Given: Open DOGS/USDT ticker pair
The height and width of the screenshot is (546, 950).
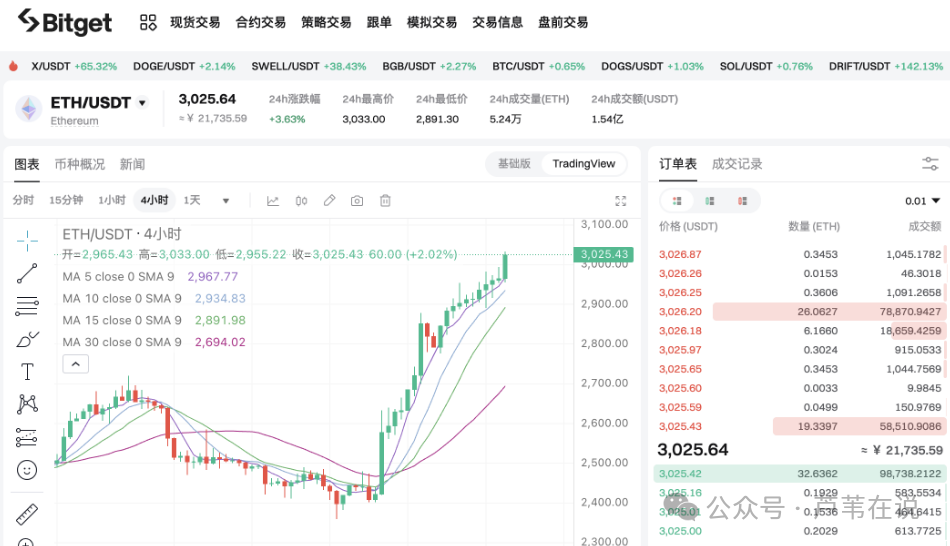Looking at the screenshot, I should (x=653, y=66).
